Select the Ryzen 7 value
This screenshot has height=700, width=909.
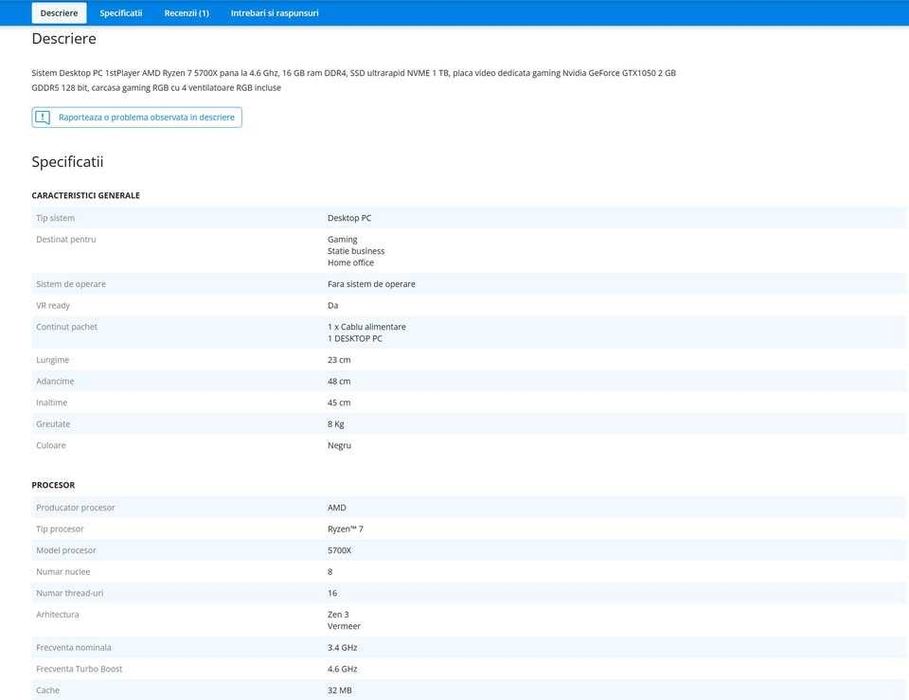point(346,529)
